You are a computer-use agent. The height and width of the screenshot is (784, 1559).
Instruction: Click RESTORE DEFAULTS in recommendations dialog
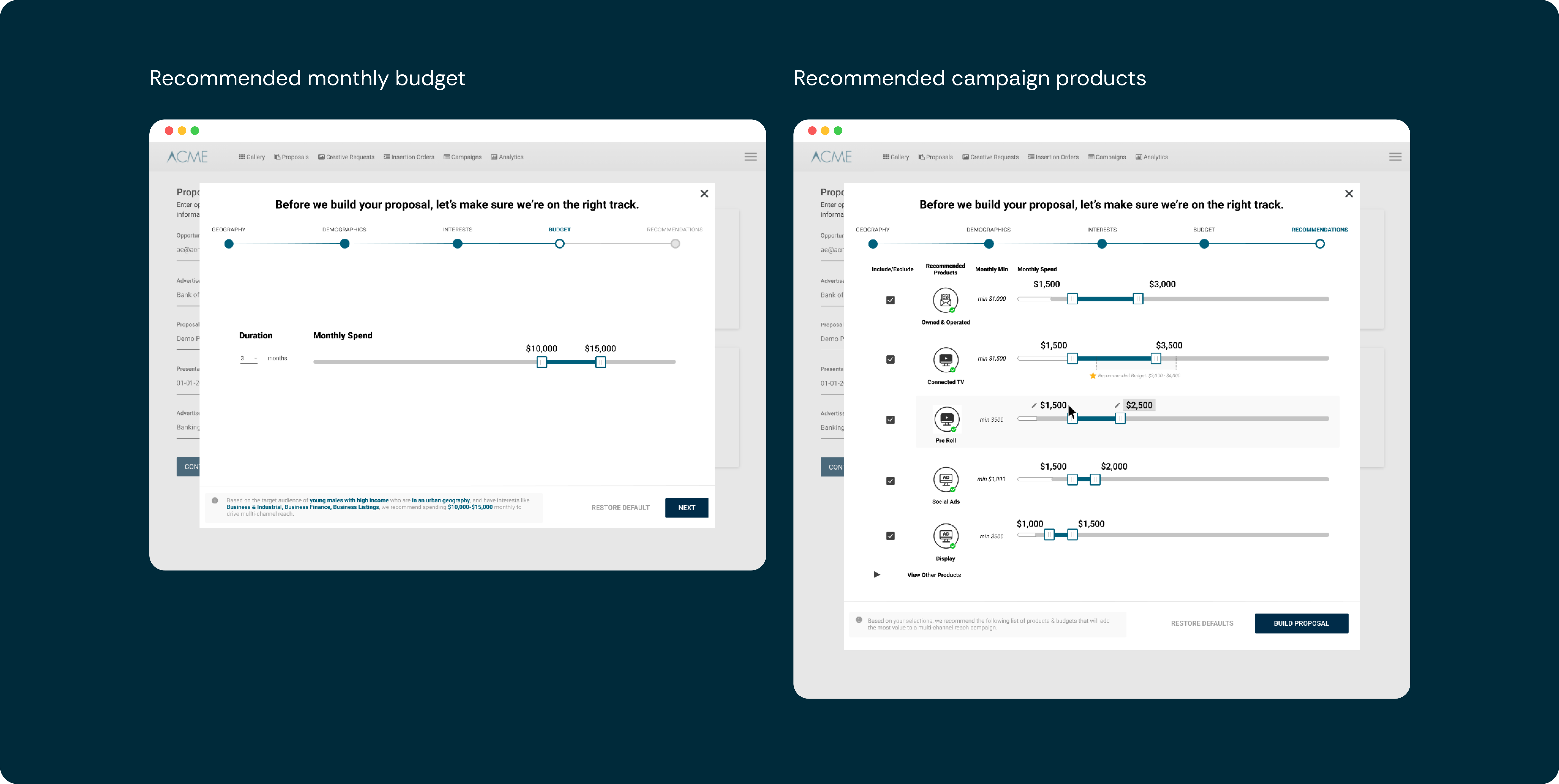(x=1202, y=623)
